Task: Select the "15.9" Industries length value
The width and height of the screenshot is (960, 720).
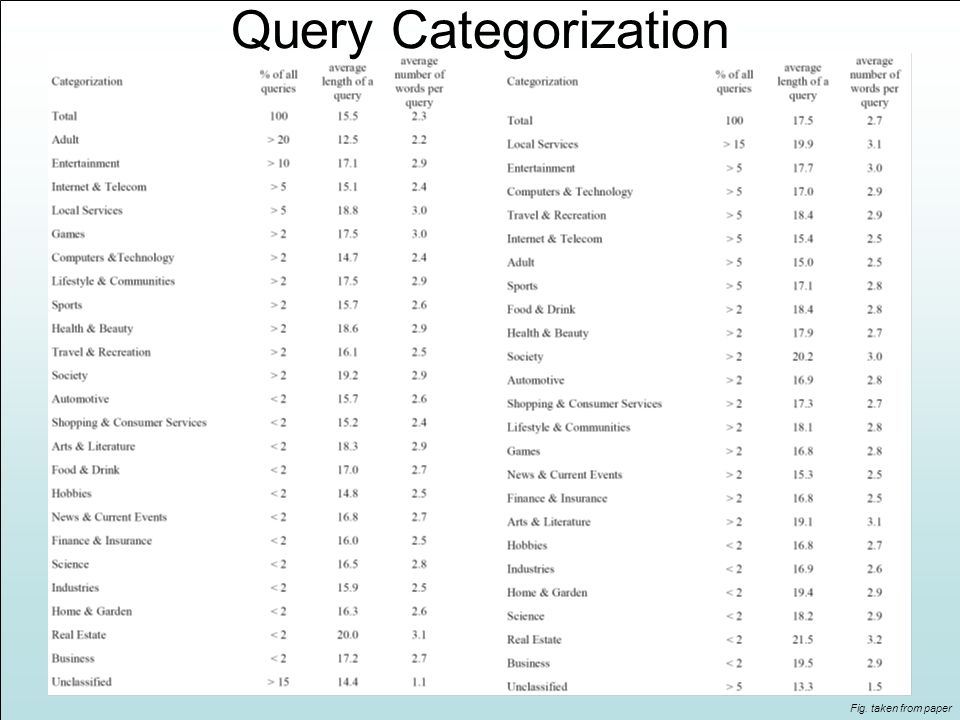Action: pos(347,588)
